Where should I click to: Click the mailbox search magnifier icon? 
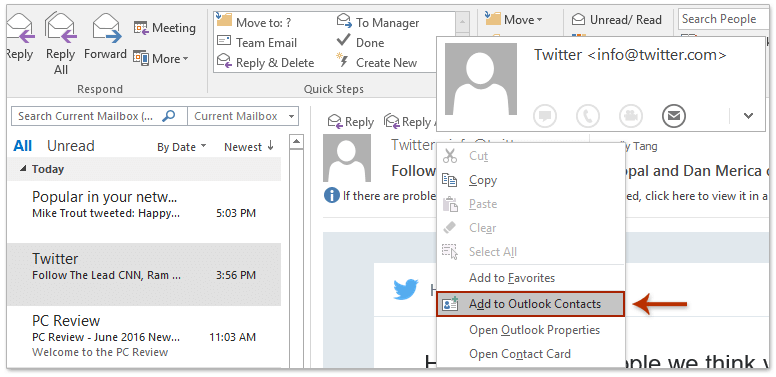169,116
